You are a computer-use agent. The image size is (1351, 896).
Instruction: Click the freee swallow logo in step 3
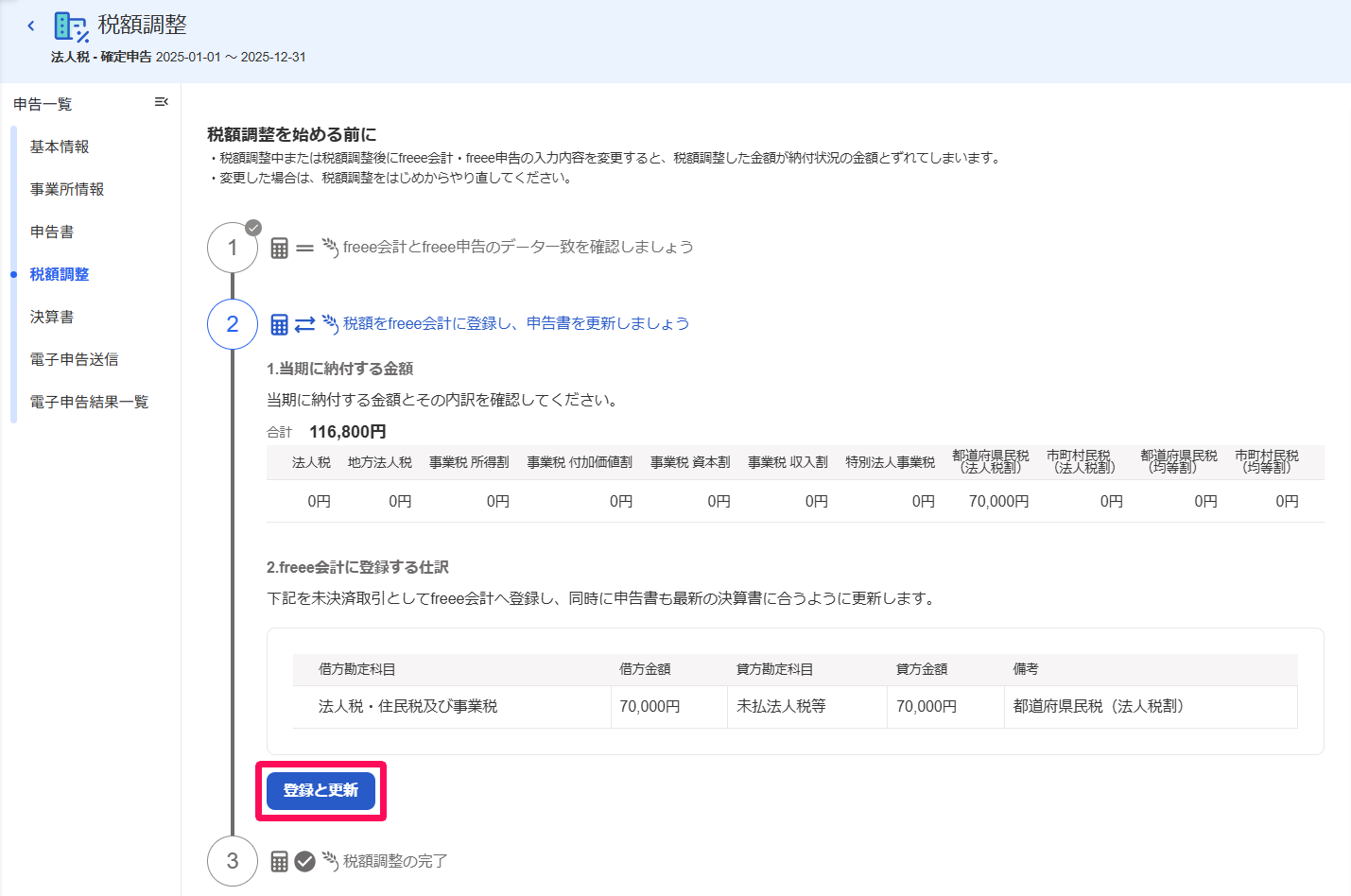(x=330, y=860)
